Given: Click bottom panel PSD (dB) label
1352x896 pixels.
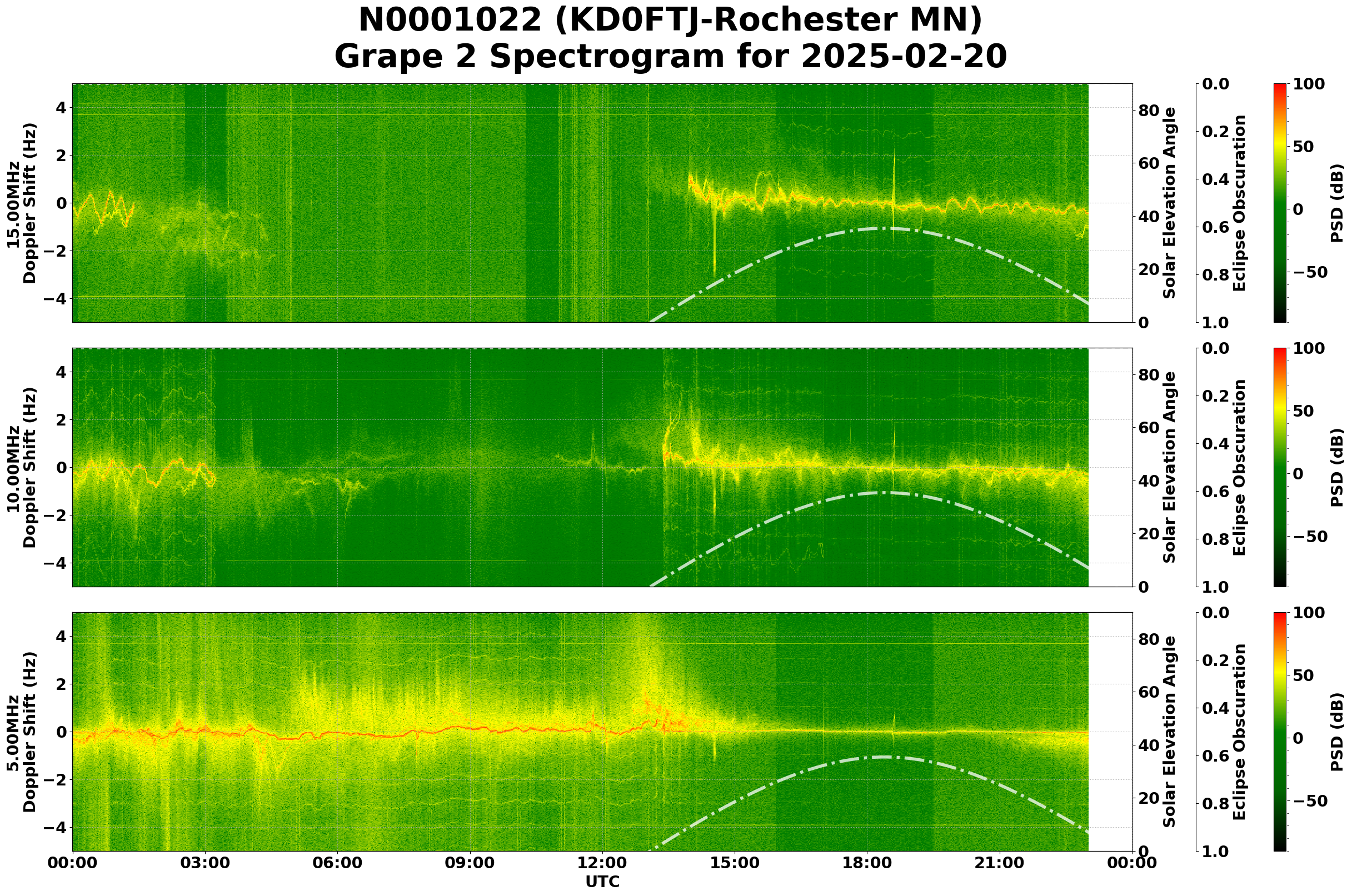Looking at the screenshot, I should point(1336,732).
